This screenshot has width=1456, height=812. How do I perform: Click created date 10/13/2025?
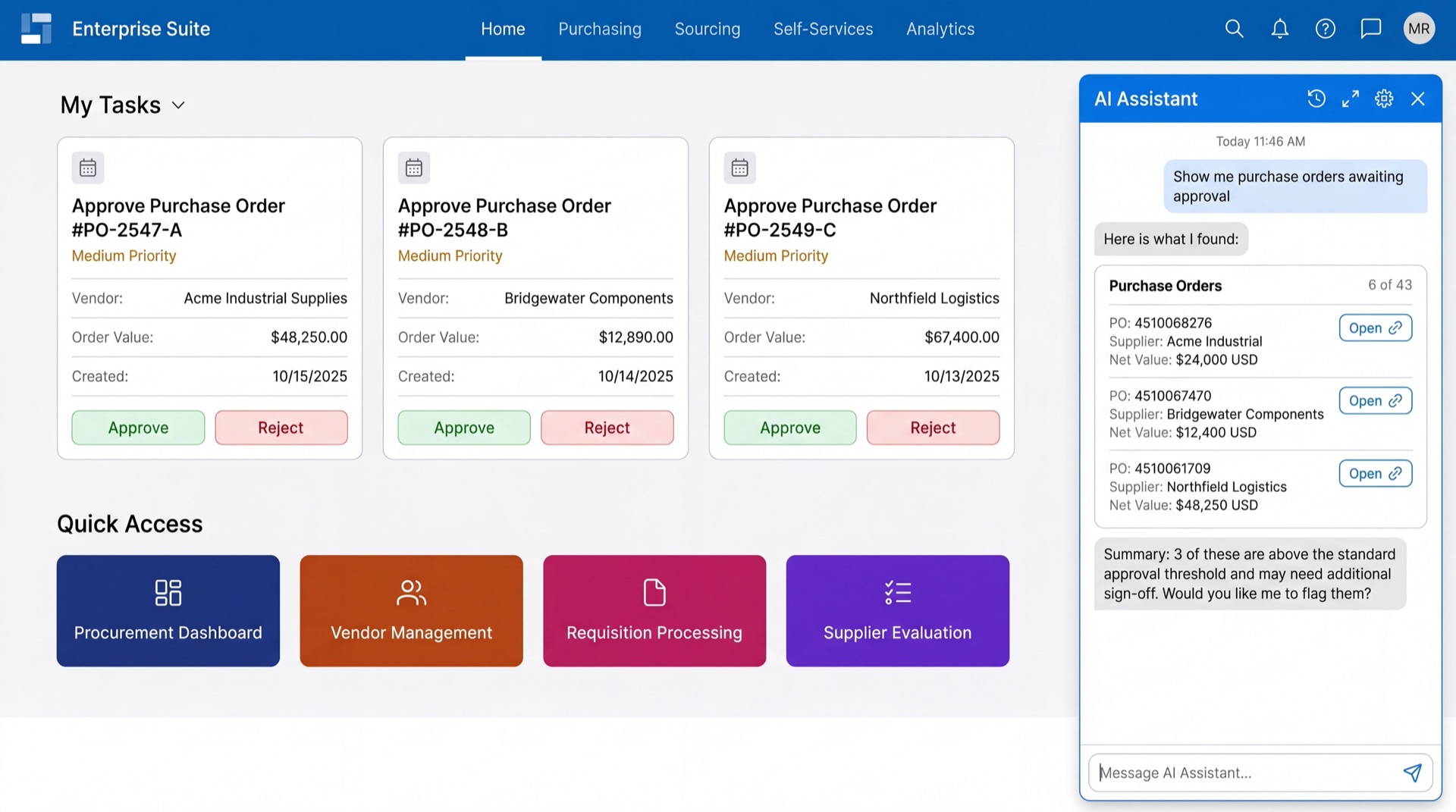coord(962,376)
